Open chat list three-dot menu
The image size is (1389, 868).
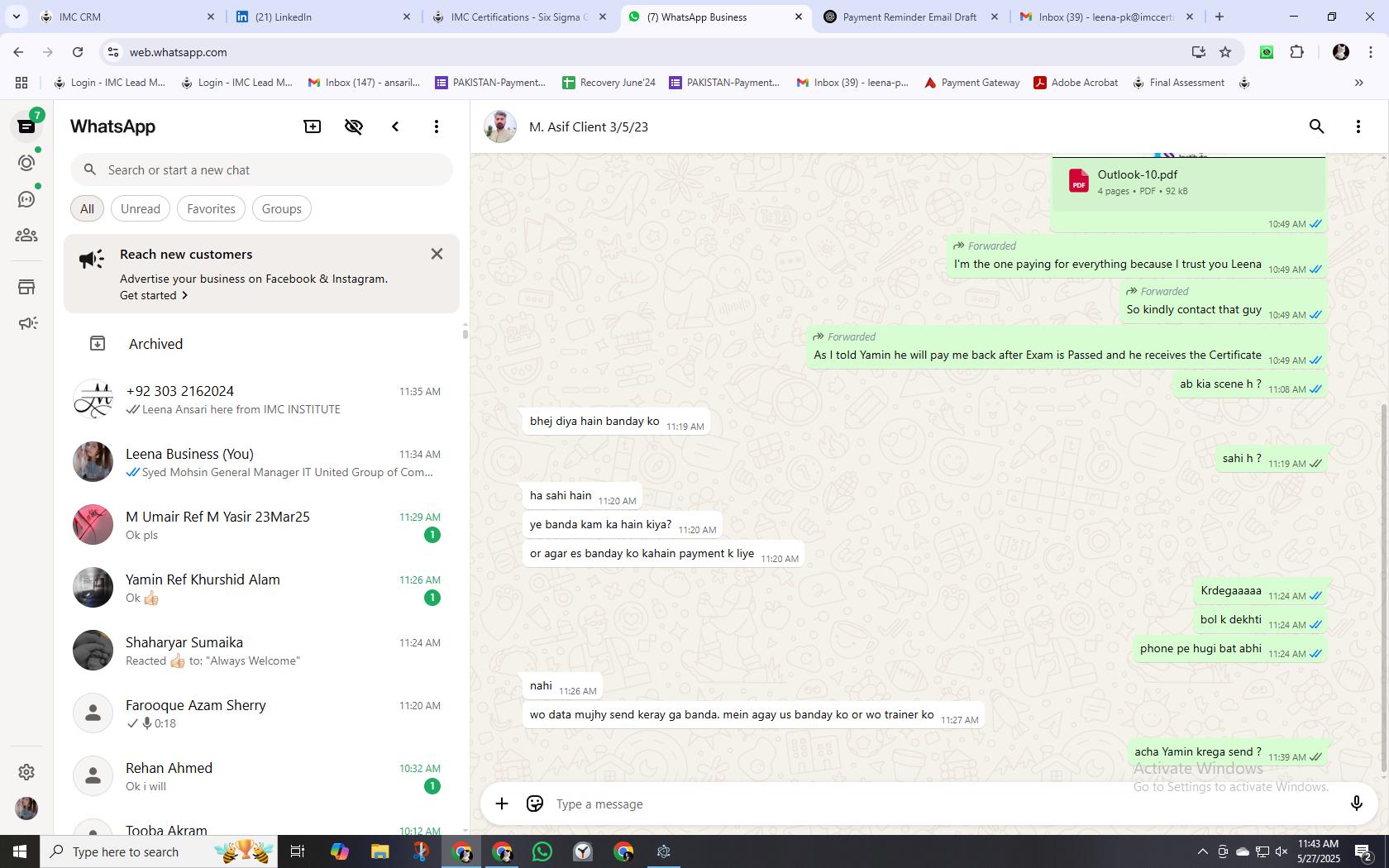(437, 126)
